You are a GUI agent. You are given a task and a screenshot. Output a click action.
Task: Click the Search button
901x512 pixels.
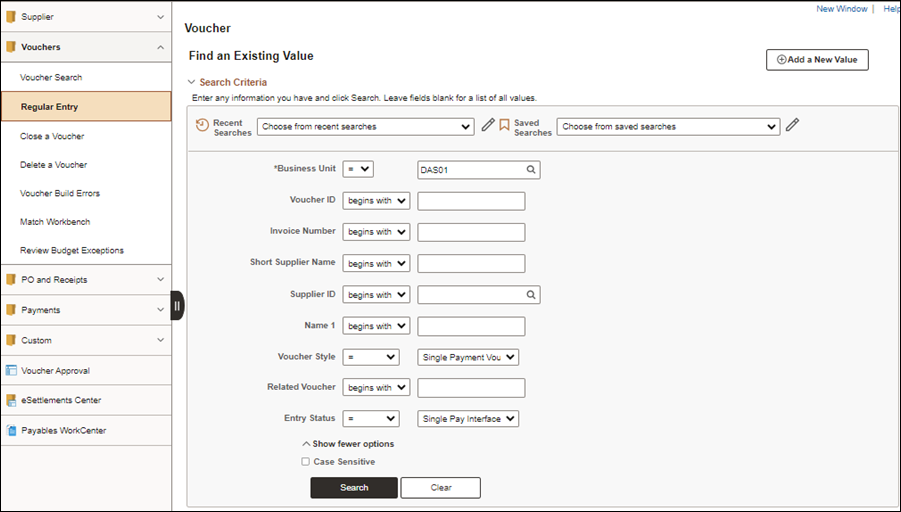354,488
